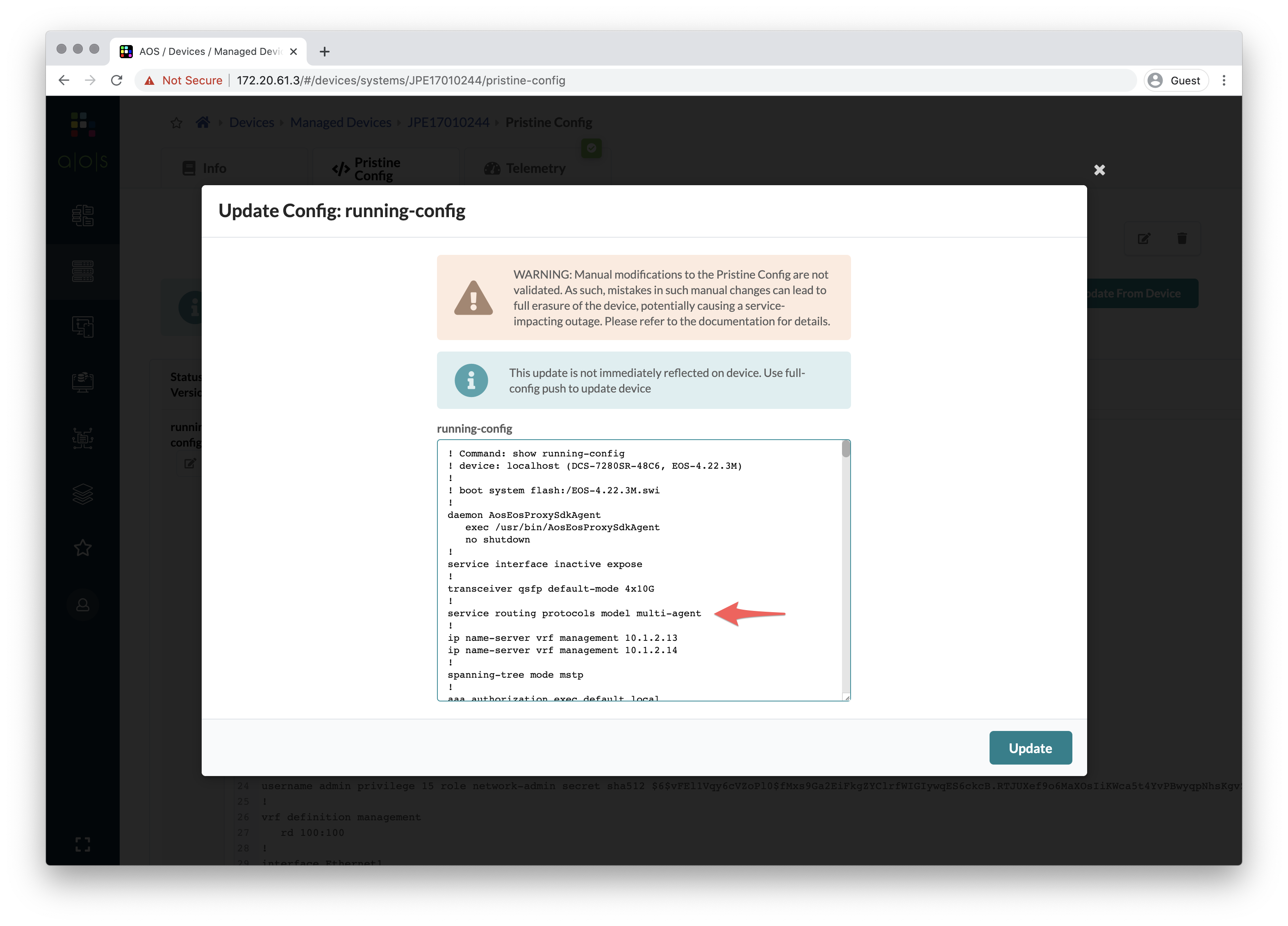This screenshot has height=926, width=1288.
Task: Open Favorites via the sidebar star icon
Action: [84, 547]
